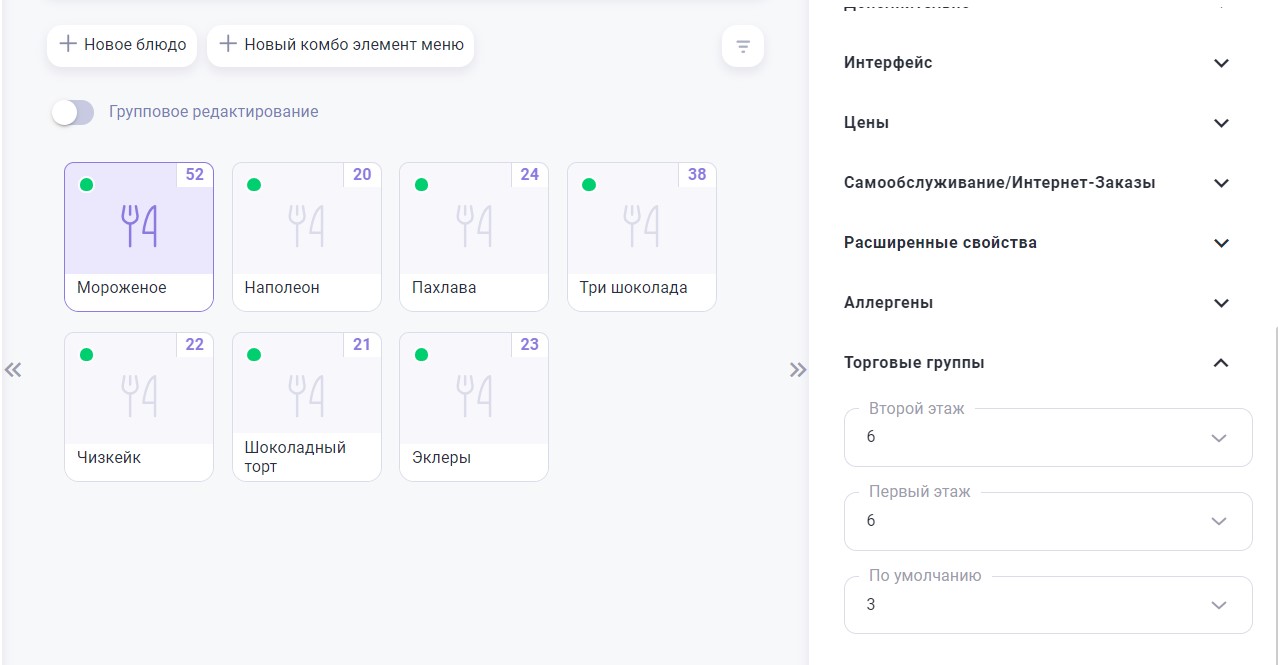Click the filter icon above the dish grid
The image size is (1278, 665).
coord(742,47)
